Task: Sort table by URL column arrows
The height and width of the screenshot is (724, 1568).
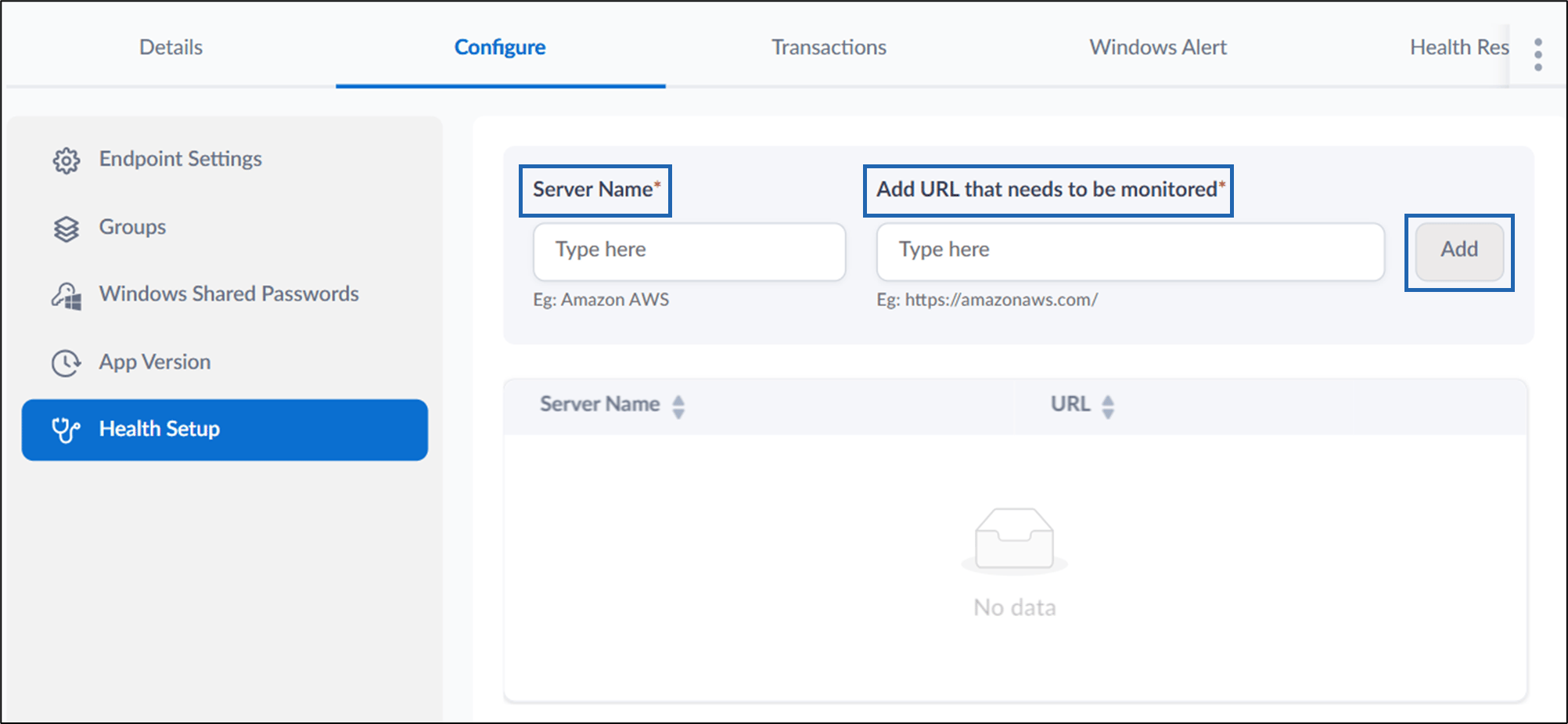Action: tap(1108, 406)
